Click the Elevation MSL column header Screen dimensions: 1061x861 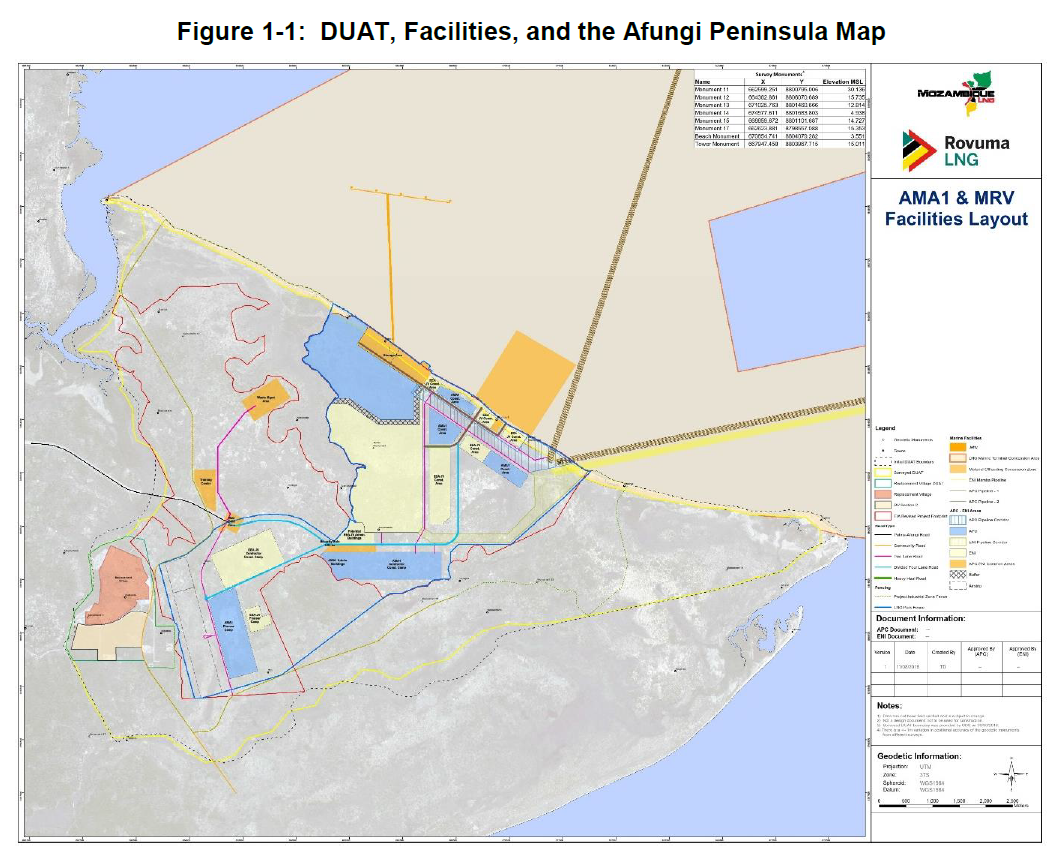843,81
